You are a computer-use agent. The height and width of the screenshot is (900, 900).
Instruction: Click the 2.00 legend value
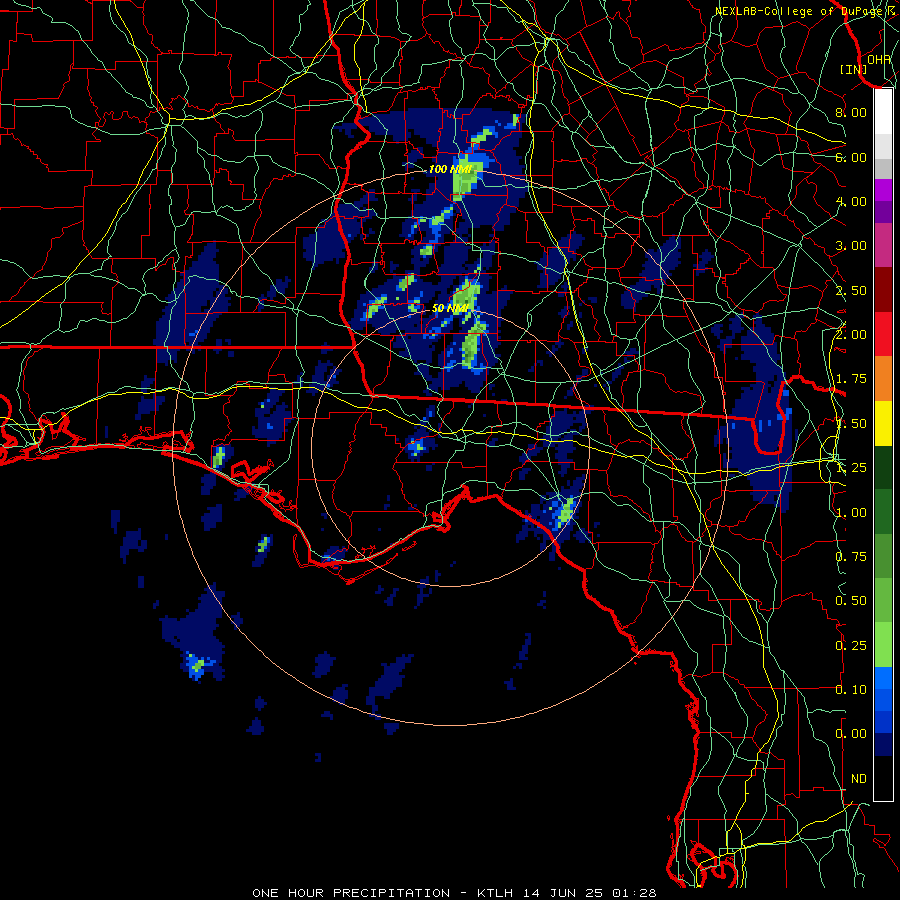pyautogui.click(x=851, y=335)
